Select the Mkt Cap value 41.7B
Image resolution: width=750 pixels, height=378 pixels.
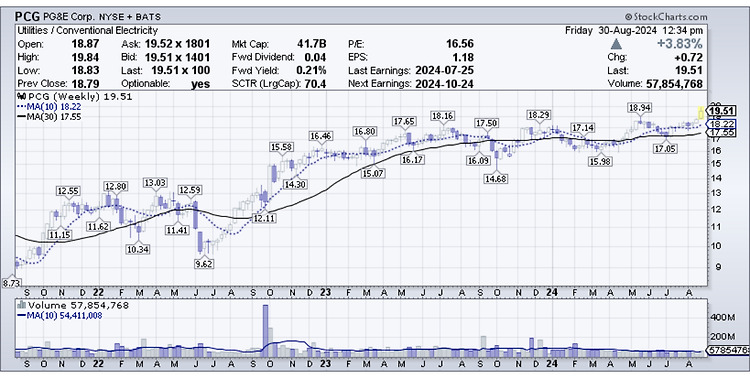coord(311,44)
